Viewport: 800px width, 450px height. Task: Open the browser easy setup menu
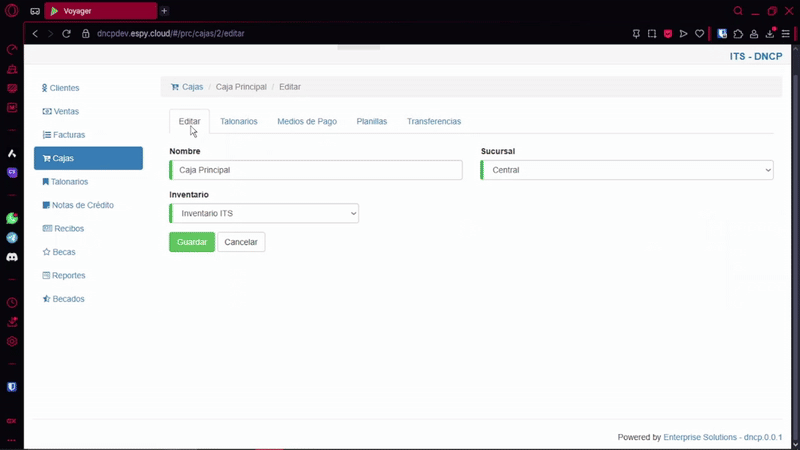(785, 33)
